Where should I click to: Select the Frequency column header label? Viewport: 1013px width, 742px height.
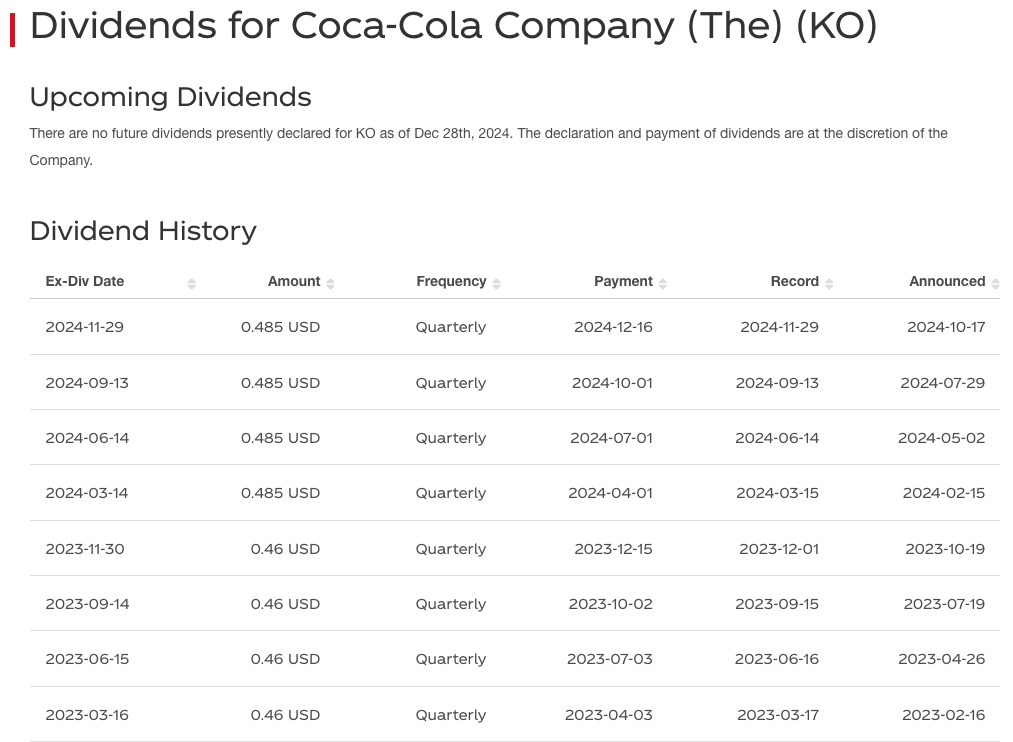[451, 282]
